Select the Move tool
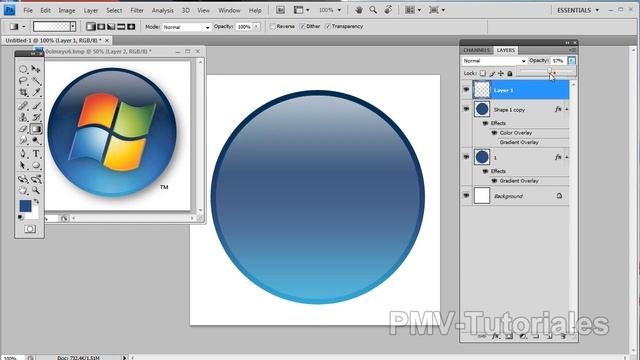640x360 pixels. (x=36, y=69)
